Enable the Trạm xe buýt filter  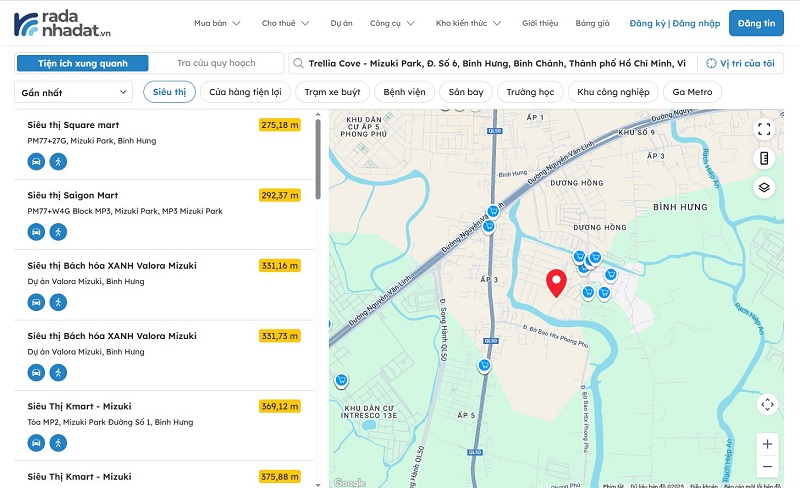click(331, 92)
